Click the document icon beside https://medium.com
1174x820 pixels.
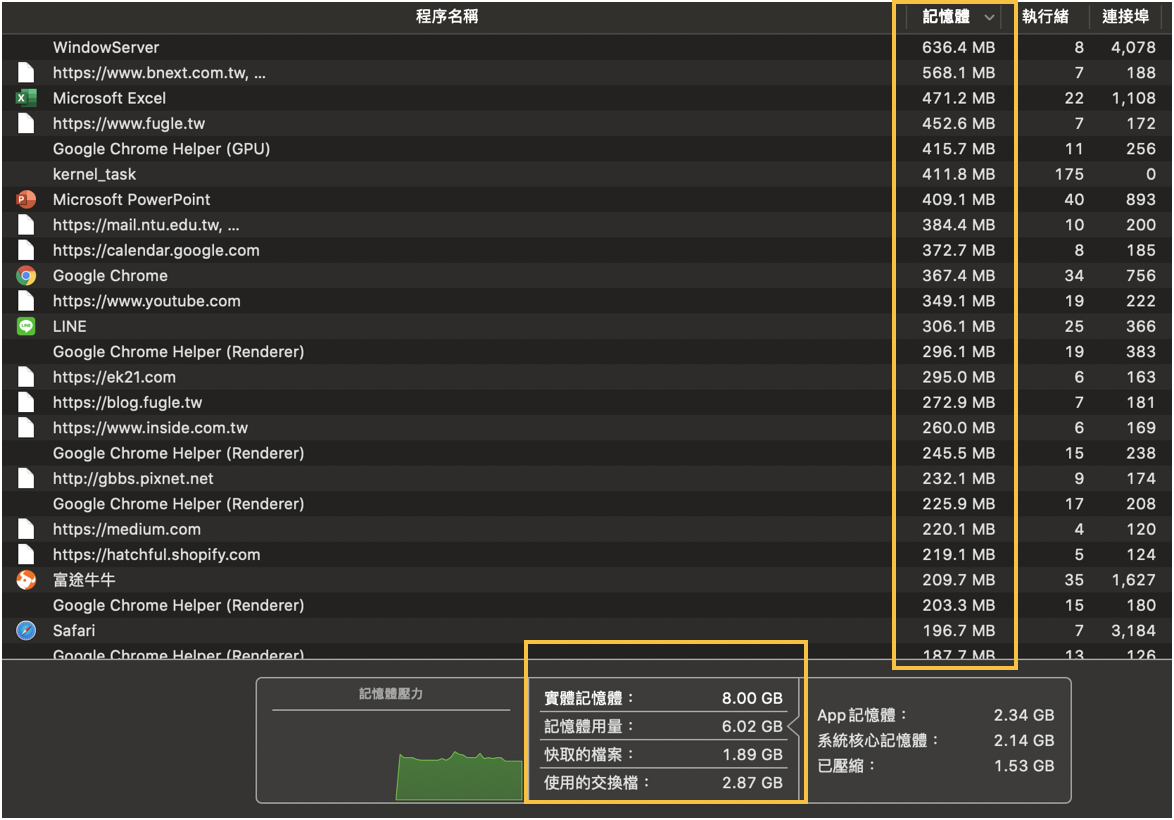click(x=26, y=529)
